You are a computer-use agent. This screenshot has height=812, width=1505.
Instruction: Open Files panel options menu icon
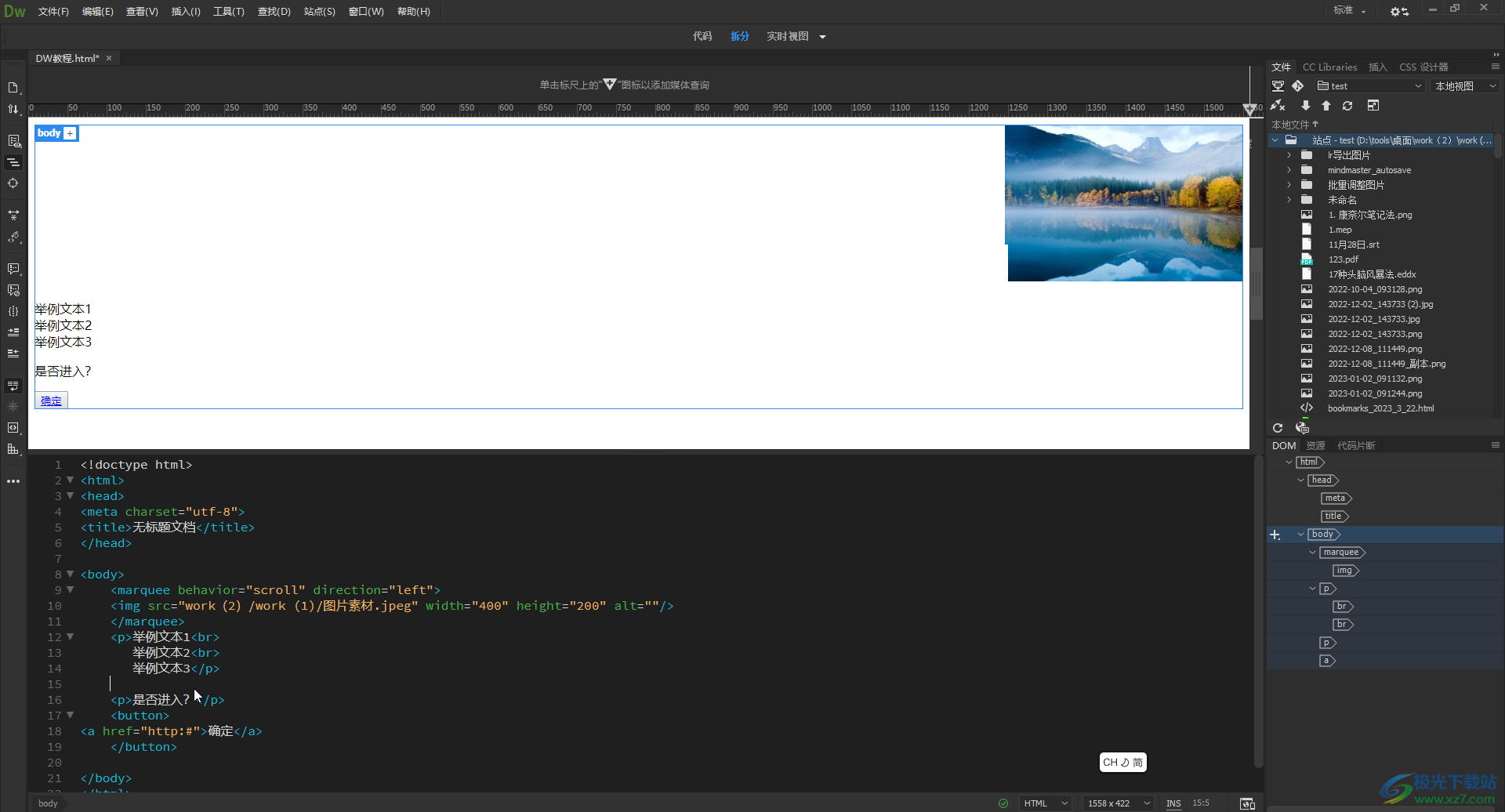coord(1496,67)
